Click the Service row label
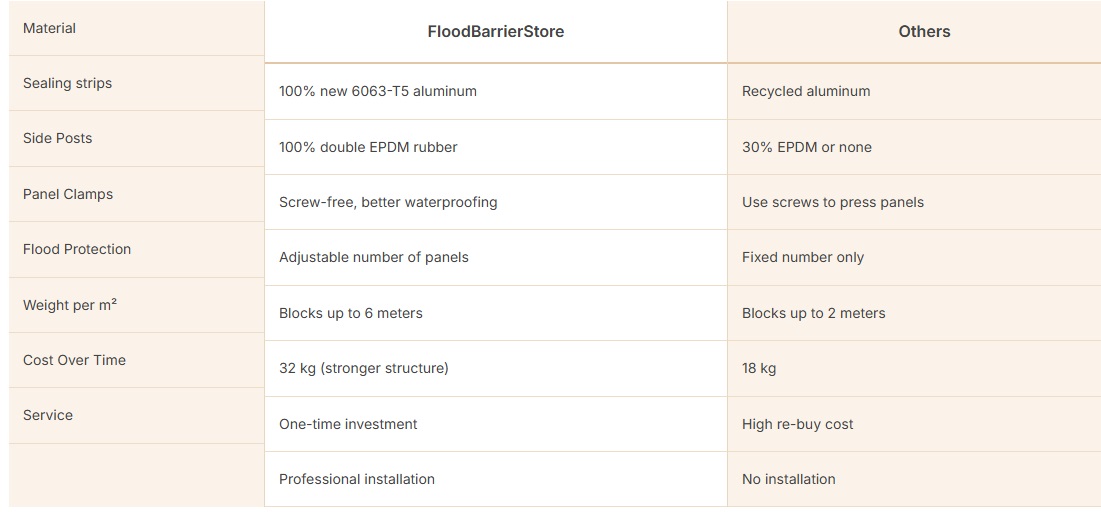 (48, 415)
